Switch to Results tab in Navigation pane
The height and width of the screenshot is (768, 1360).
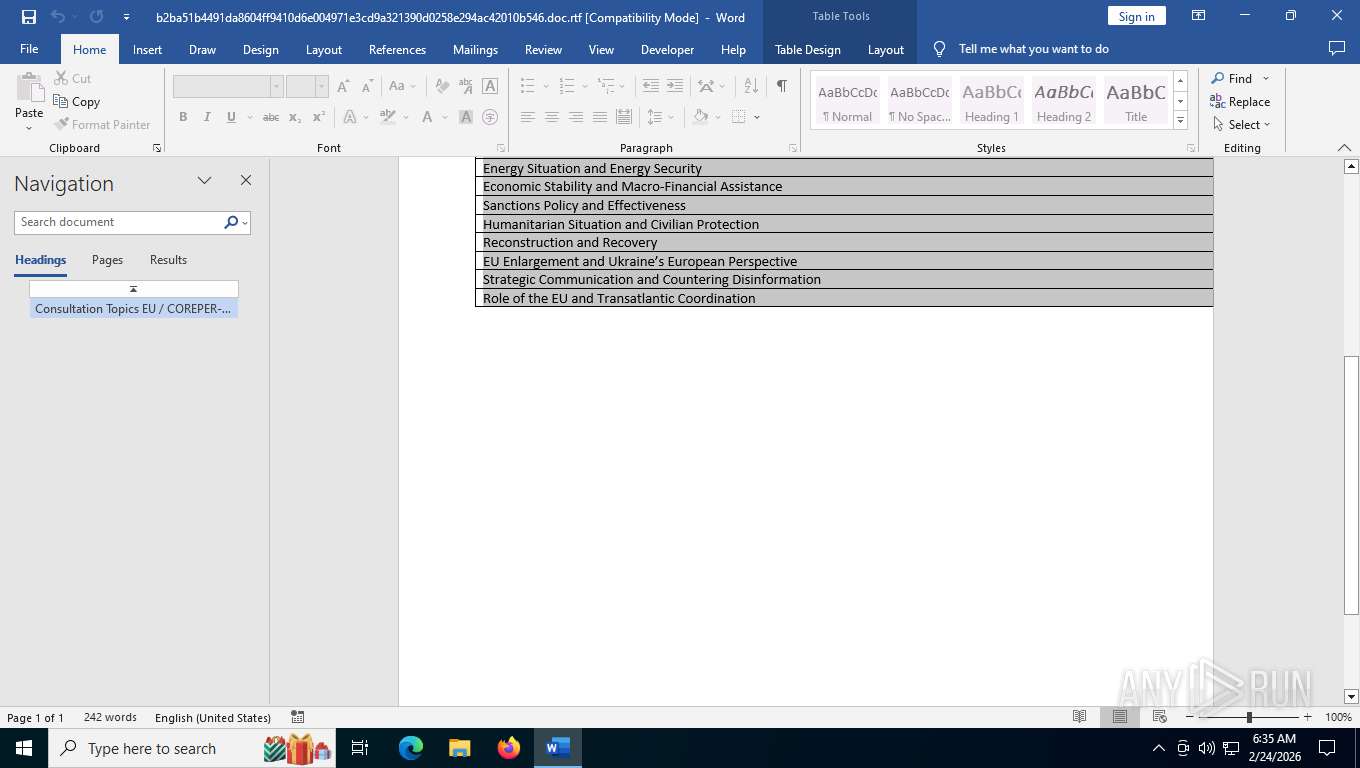tap(168, 260)
